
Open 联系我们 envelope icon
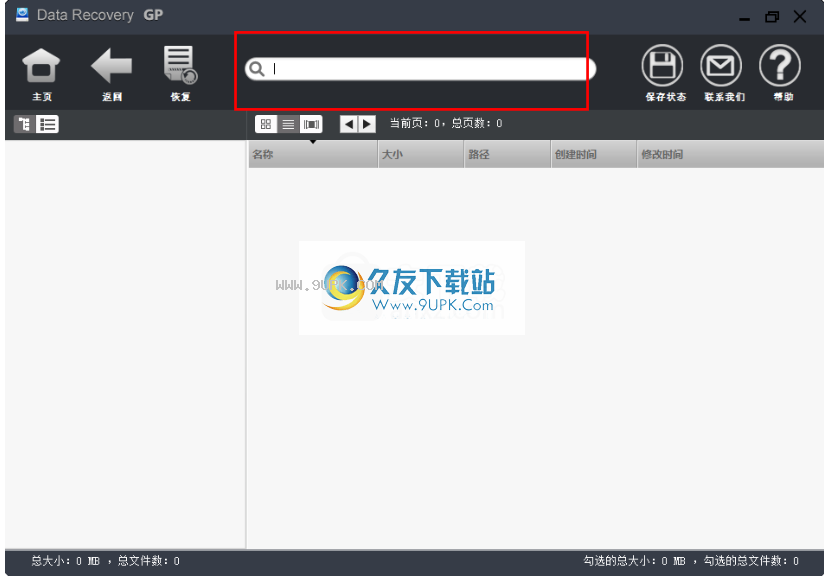(721, 66)
